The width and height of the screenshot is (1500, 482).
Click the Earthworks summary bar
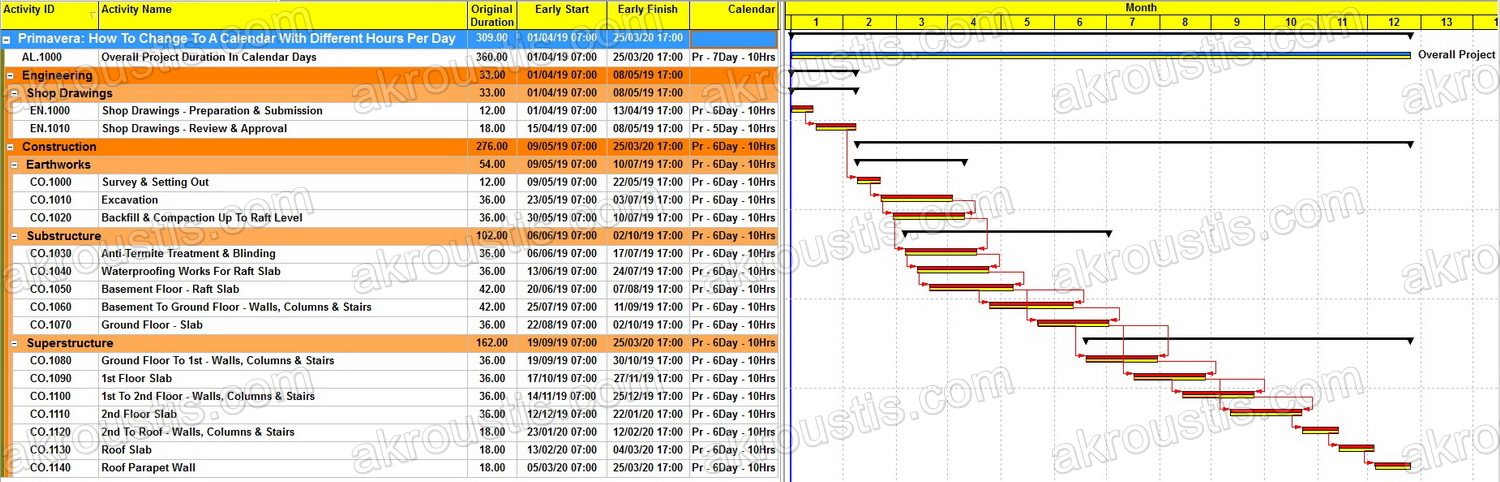pos(910,162)
